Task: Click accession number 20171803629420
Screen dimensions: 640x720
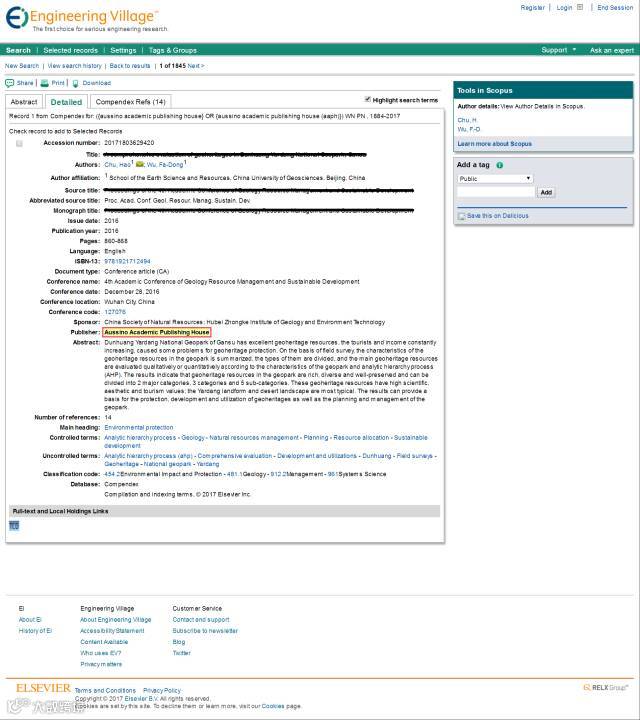Action: point(129,143)
